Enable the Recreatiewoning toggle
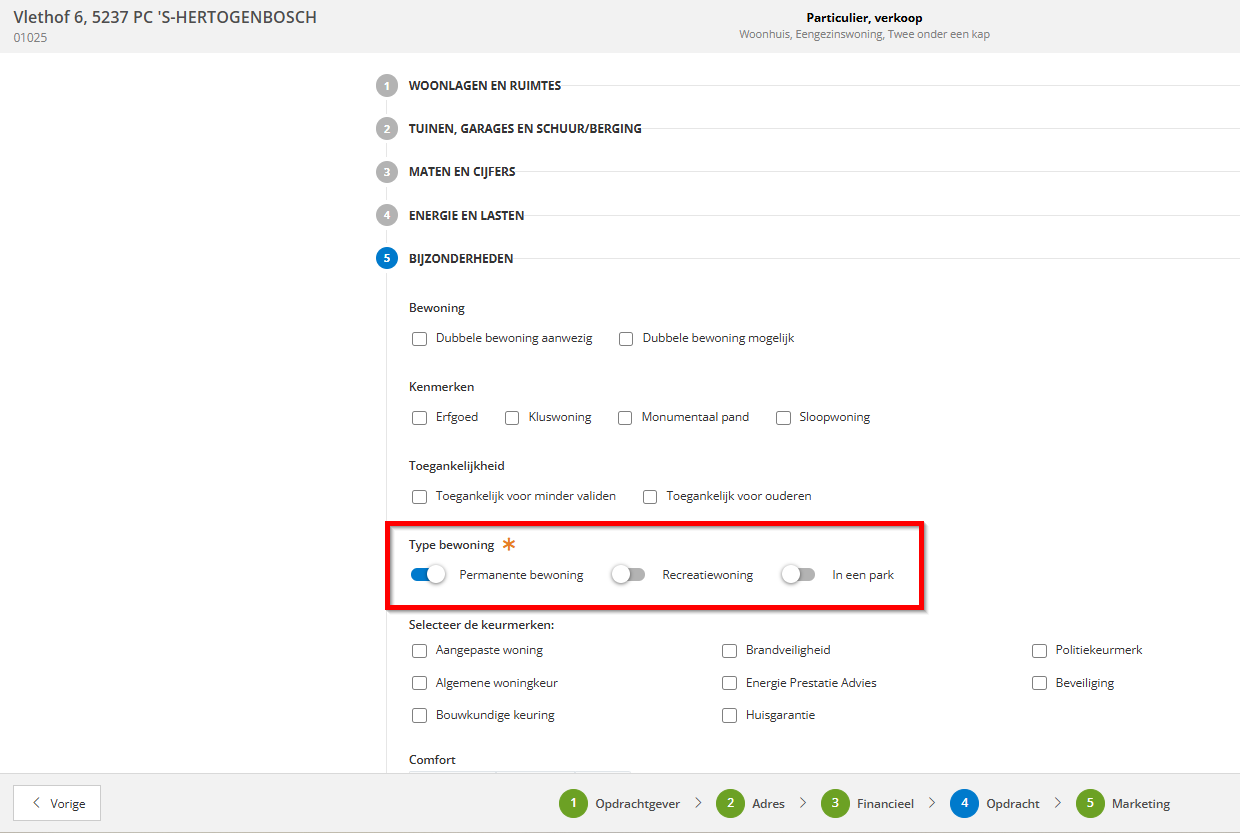 [x=628, y=575]
